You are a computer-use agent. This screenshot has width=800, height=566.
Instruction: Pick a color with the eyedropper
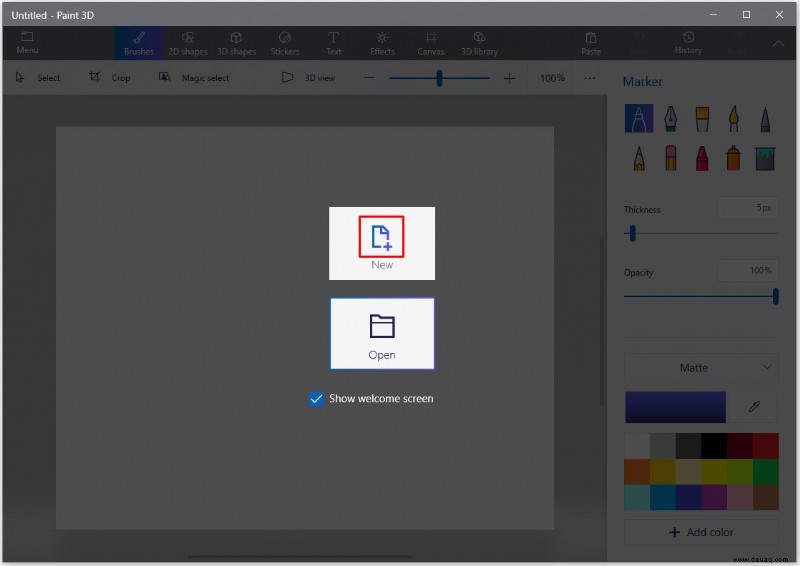[x=754, y=407]
